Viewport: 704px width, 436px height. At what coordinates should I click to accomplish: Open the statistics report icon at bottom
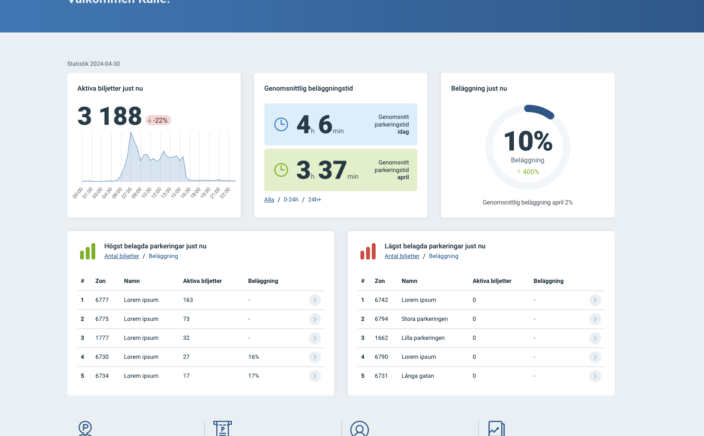click(x=496, y=428)
